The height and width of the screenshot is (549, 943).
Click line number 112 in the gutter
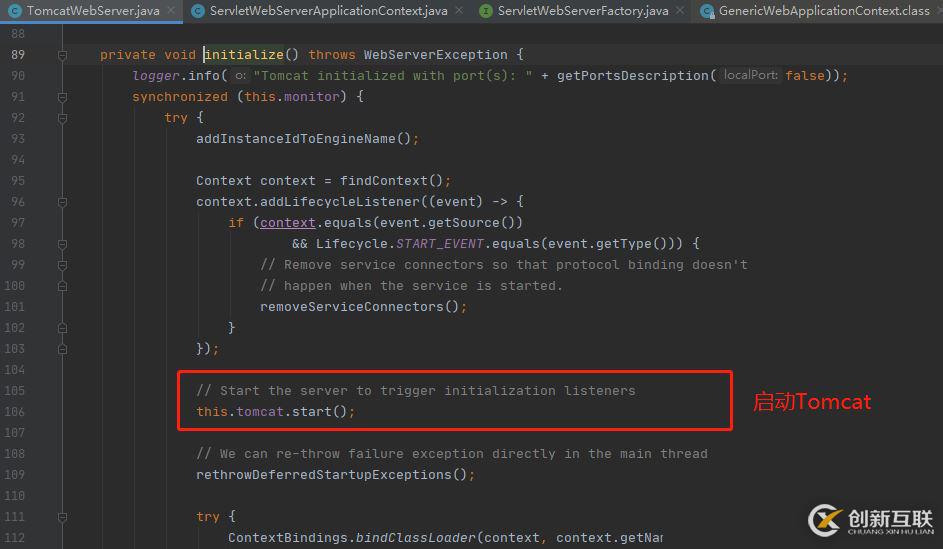coord(14,538)
